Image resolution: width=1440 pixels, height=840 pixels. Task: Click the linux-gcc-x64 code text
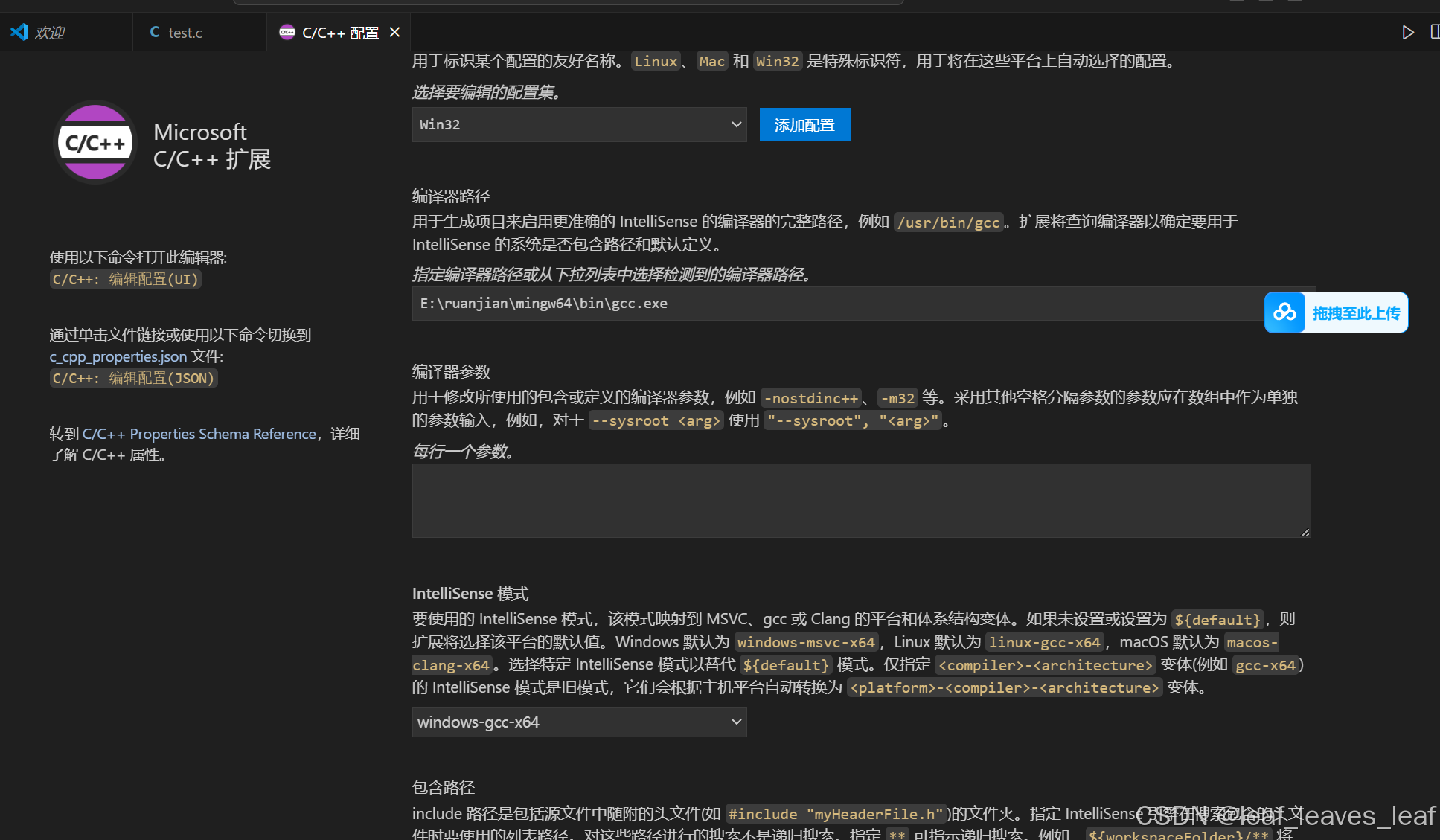[x=1044, y=642]
